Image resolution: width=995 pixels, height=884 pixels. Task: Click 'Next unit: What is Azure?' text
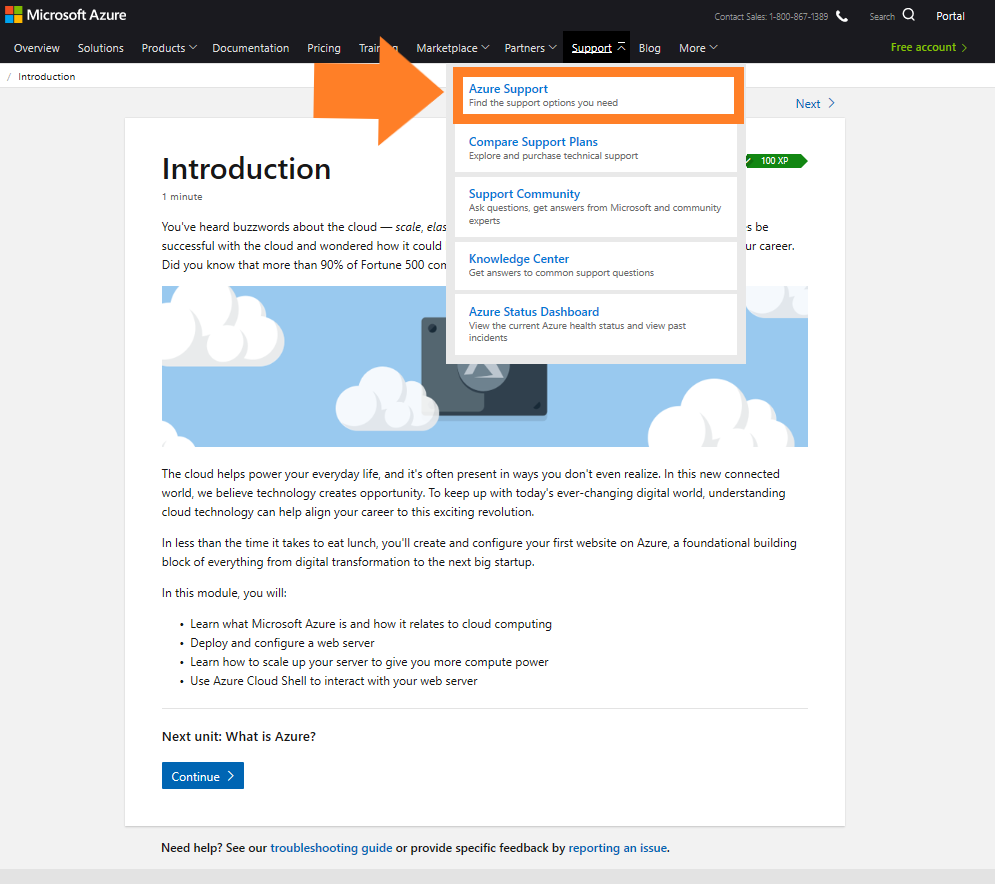(x=239, y=736)
